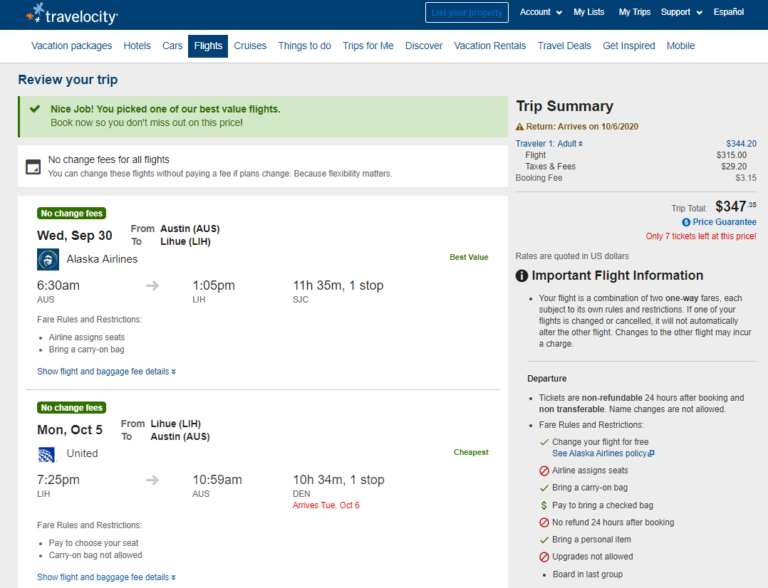768x588 pixels.
Task: Open the Things to do tab
Action: click(x=305, y=46)
